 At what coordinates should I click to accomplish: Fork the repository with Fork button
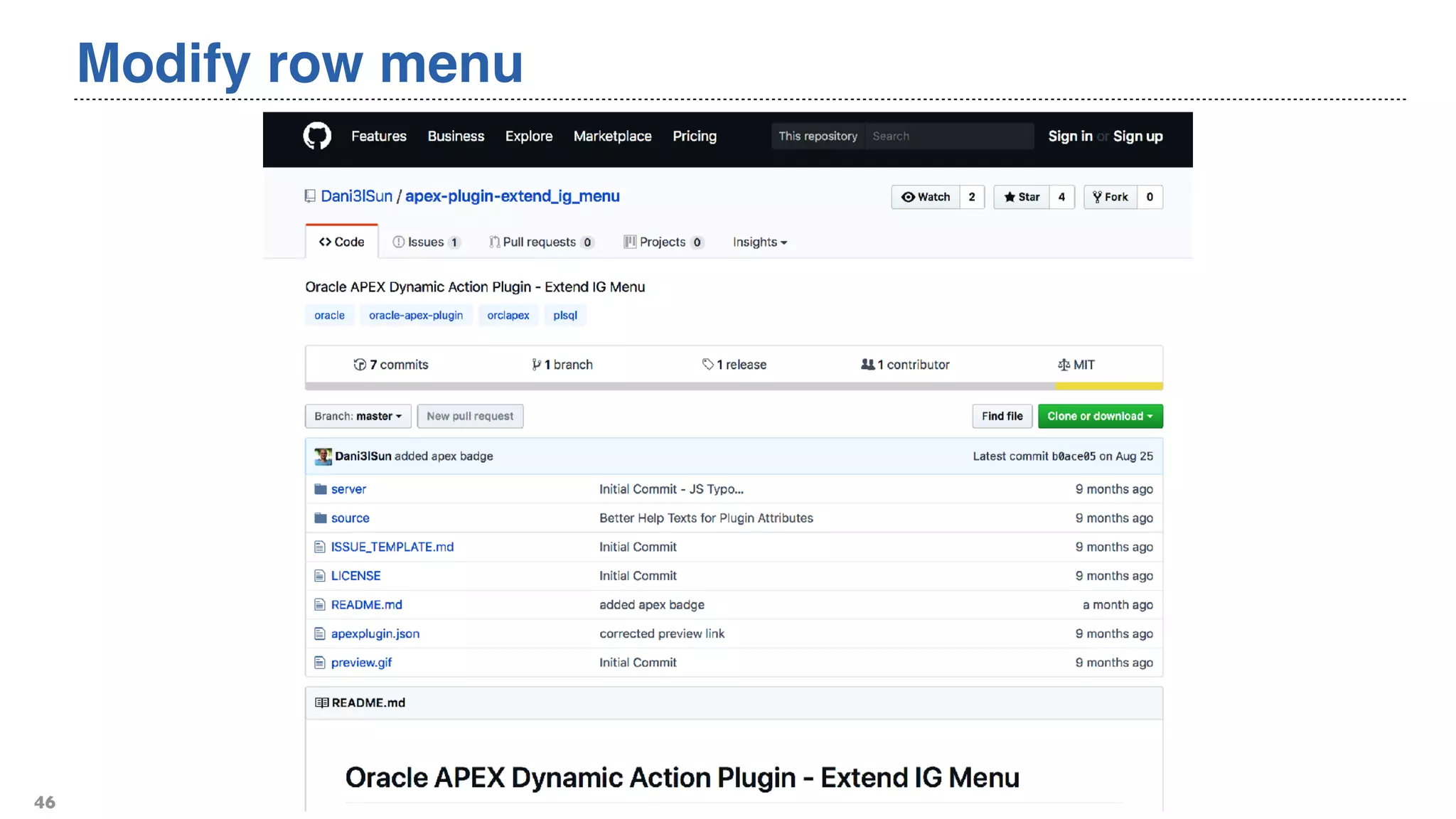1110,197
